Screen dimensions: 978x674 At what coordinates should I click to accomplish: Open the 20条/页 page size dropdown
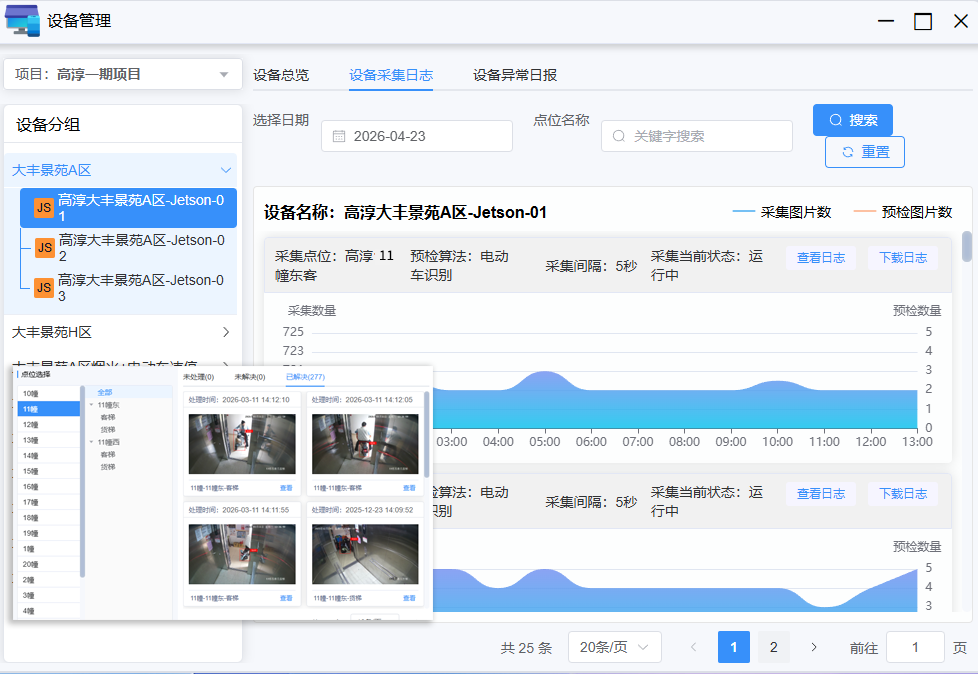(x=614, y=647)
